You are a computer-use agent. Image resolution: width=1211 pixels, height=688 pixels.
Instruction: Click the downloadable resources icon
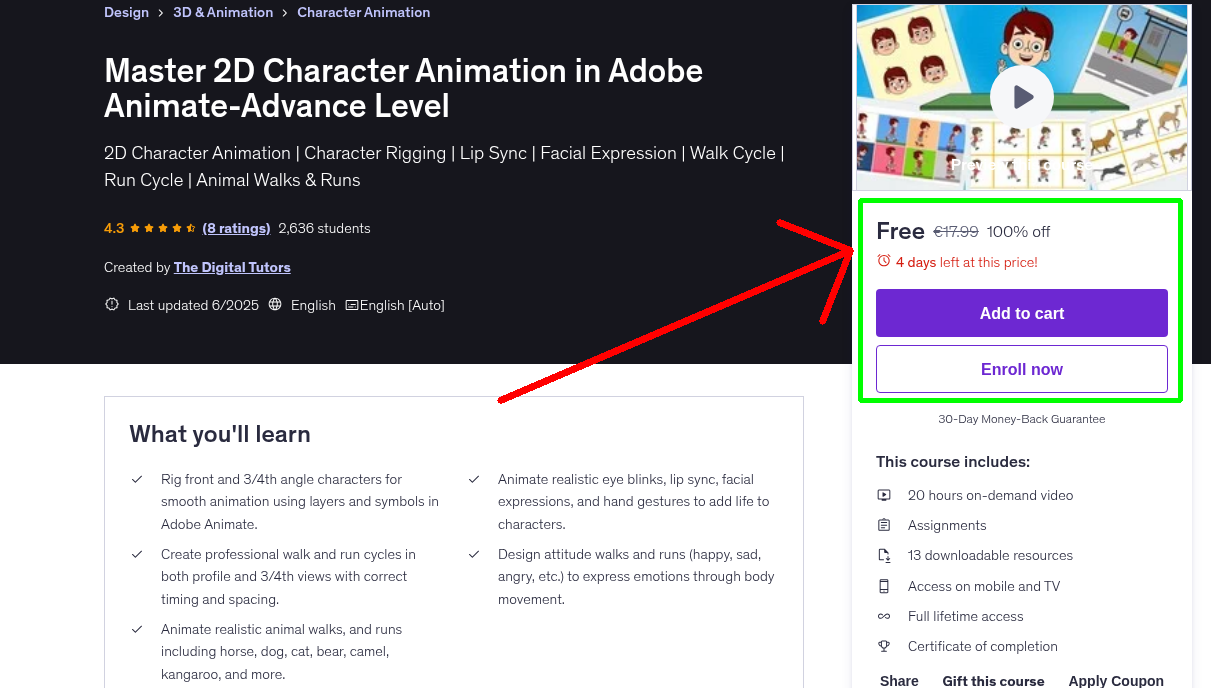click(884, 555)
